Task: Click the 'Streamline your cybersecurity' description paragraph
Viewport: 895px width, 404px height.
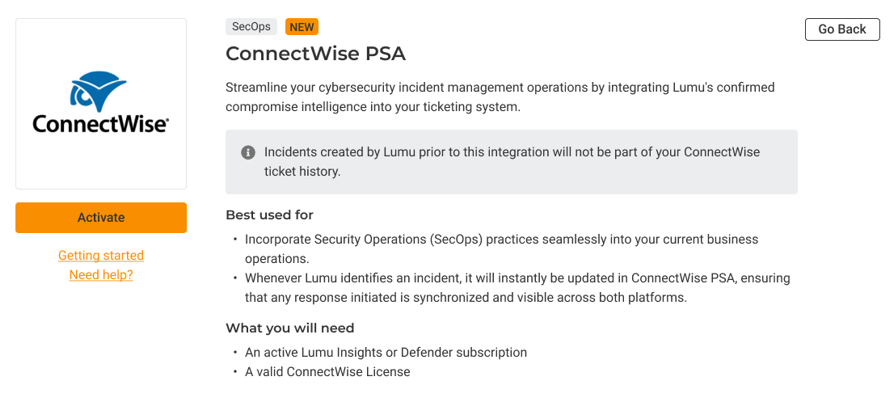Action: [x=500, y=97]
